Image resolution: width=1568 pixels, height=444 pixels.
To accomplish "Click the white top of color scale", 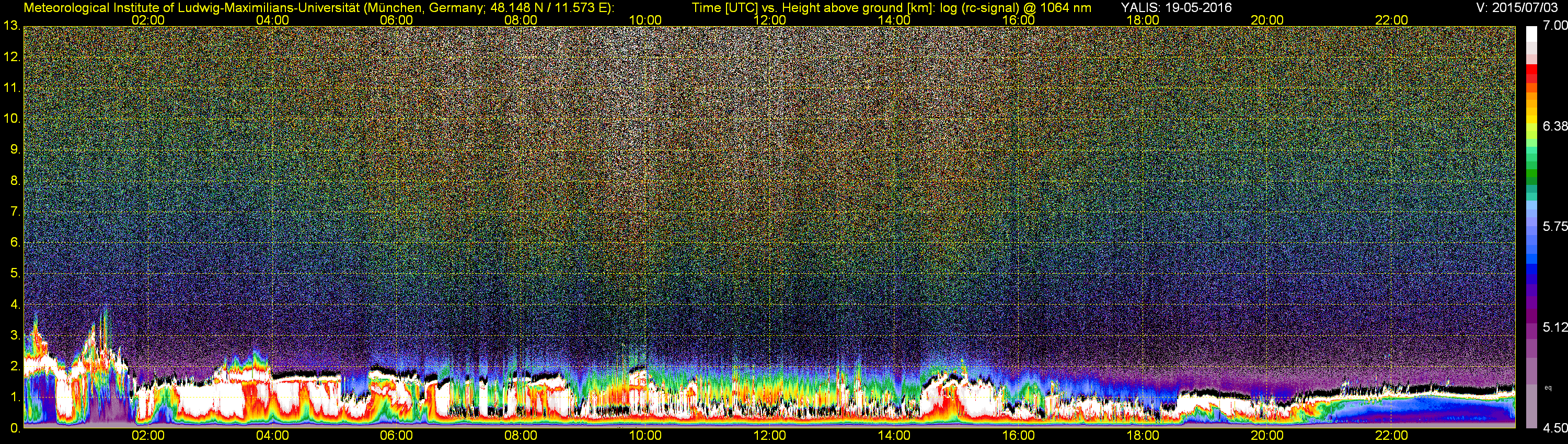I will (1531, 34).
